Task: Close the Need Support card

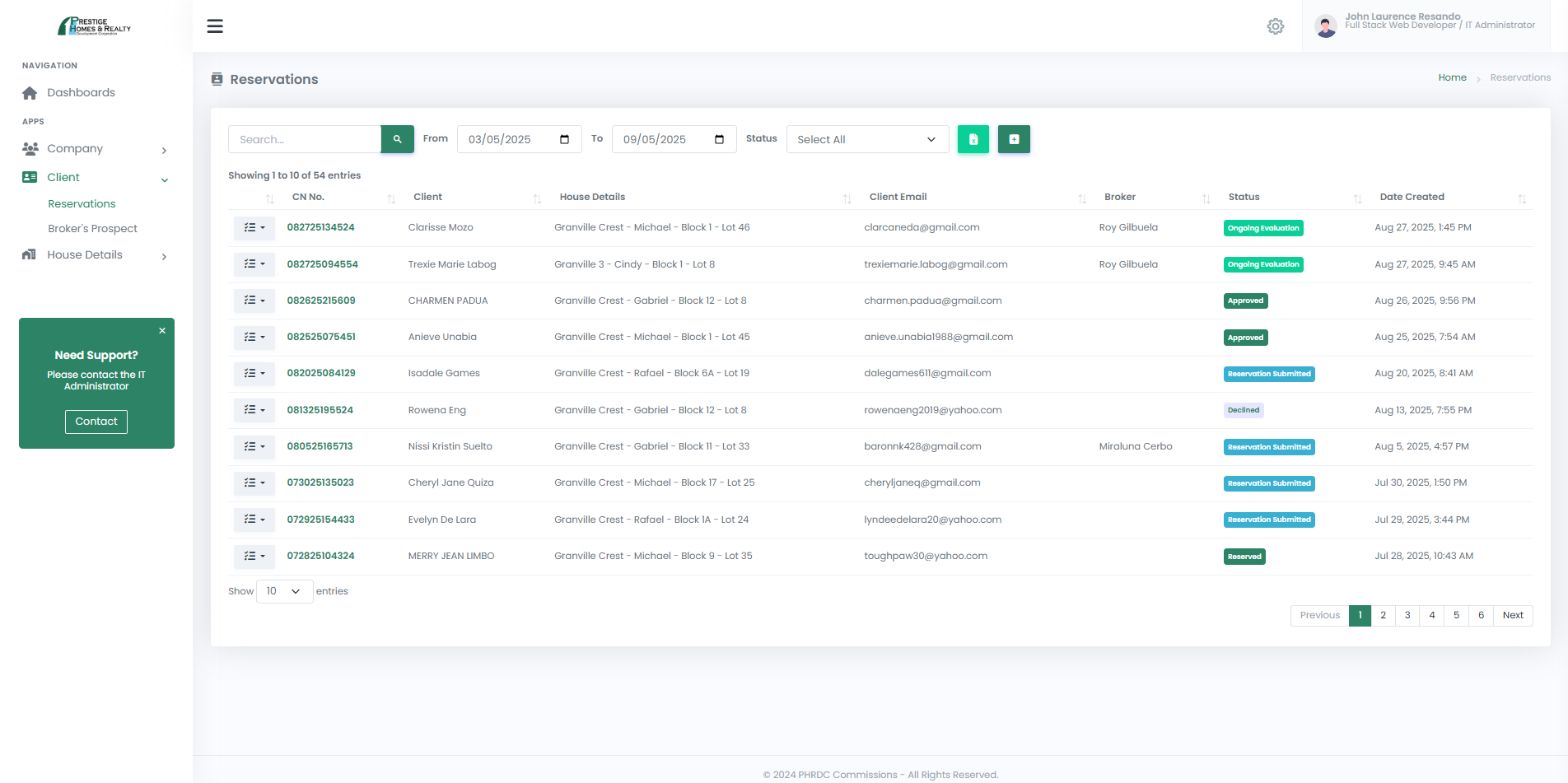Action: 162,331
